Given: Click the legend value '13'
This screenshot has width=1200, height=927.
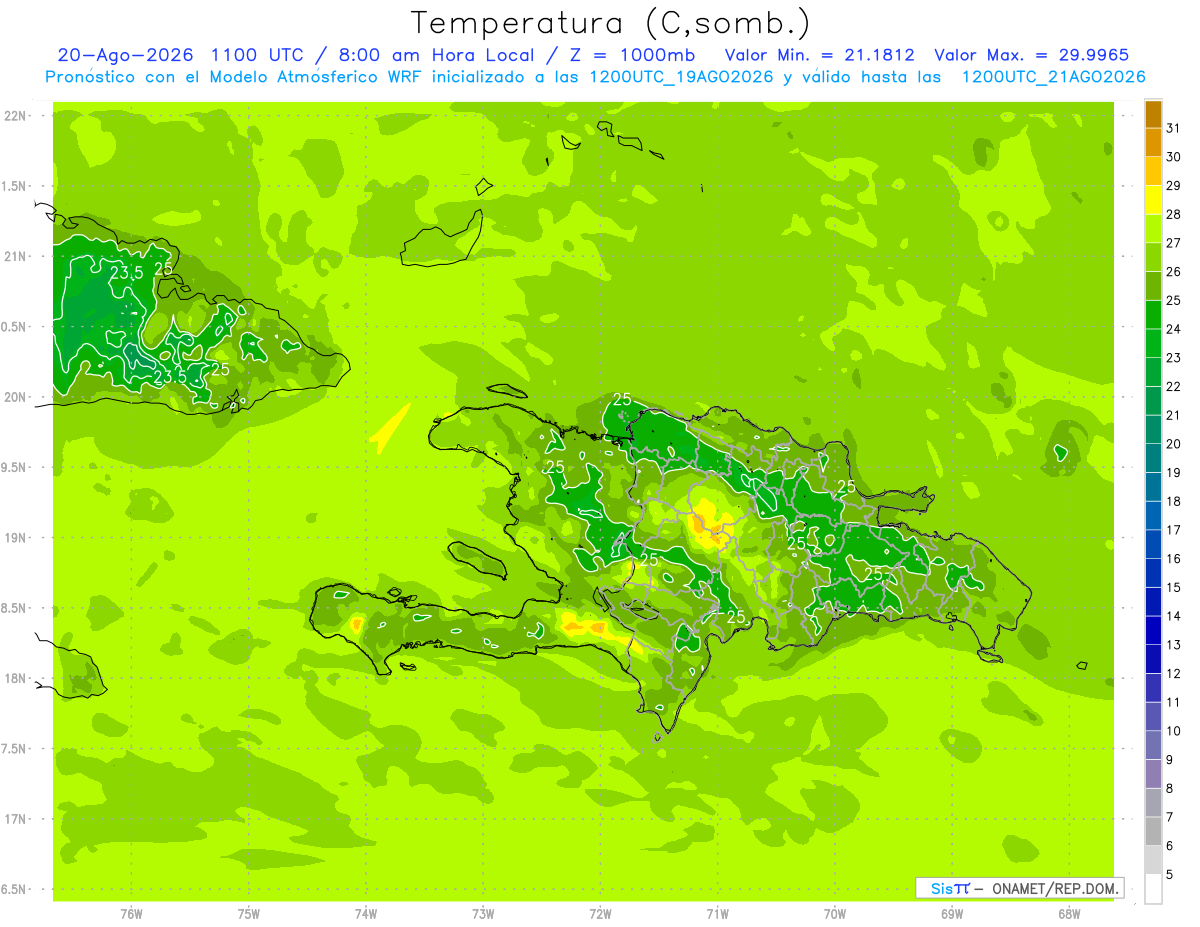Looking at the screenshot, I should 1174,645.
